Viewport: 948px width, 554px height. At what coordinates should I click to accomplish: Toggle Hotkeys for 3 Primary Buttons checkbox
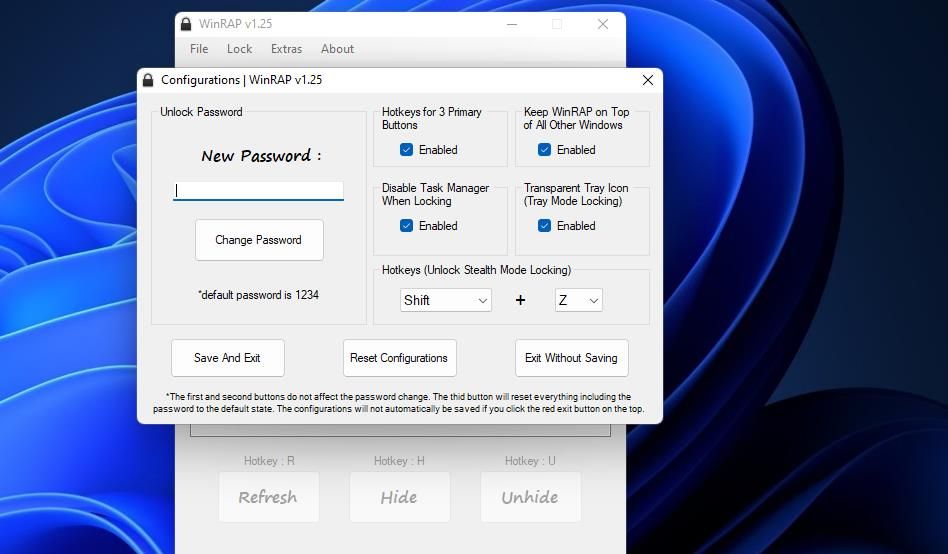[406, 150]
